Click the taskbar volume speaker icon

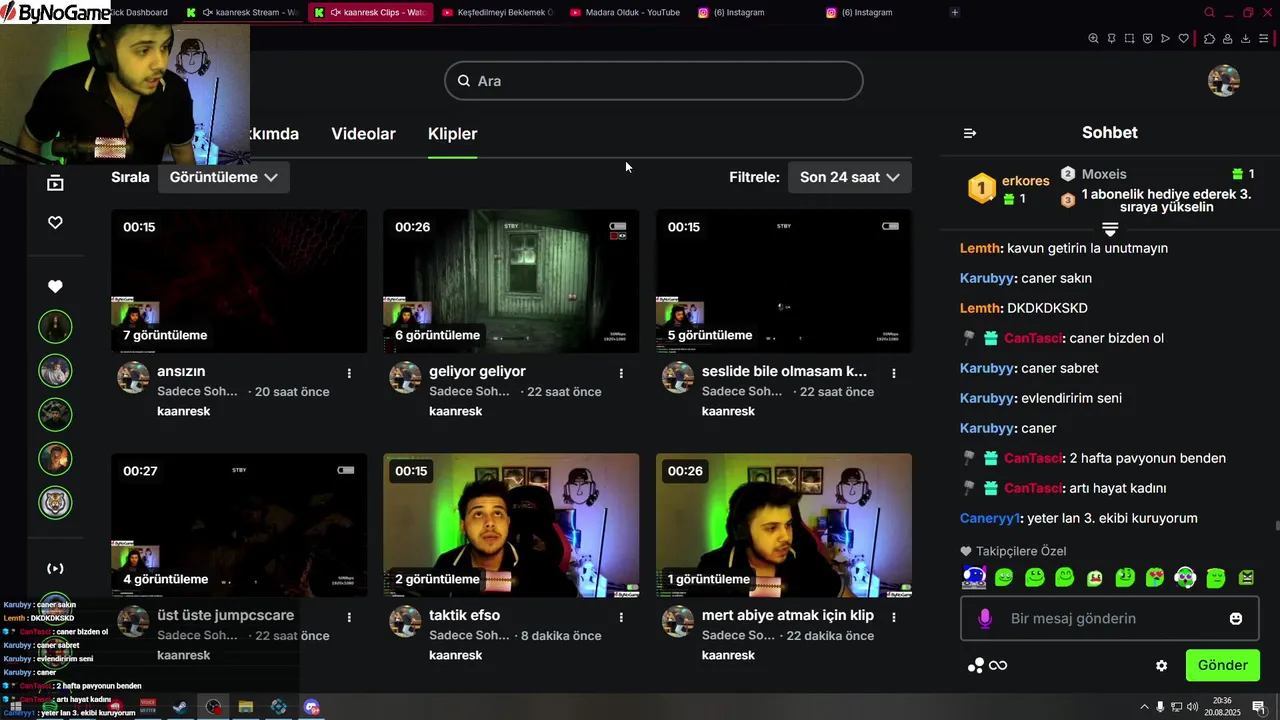[x=1192, y=707]
